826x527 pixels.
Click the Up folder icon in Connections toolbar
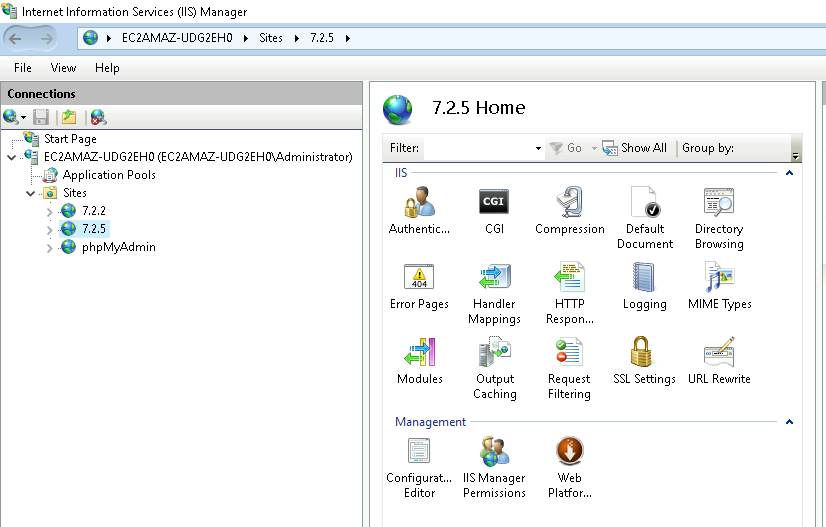(x=69, y=117)
